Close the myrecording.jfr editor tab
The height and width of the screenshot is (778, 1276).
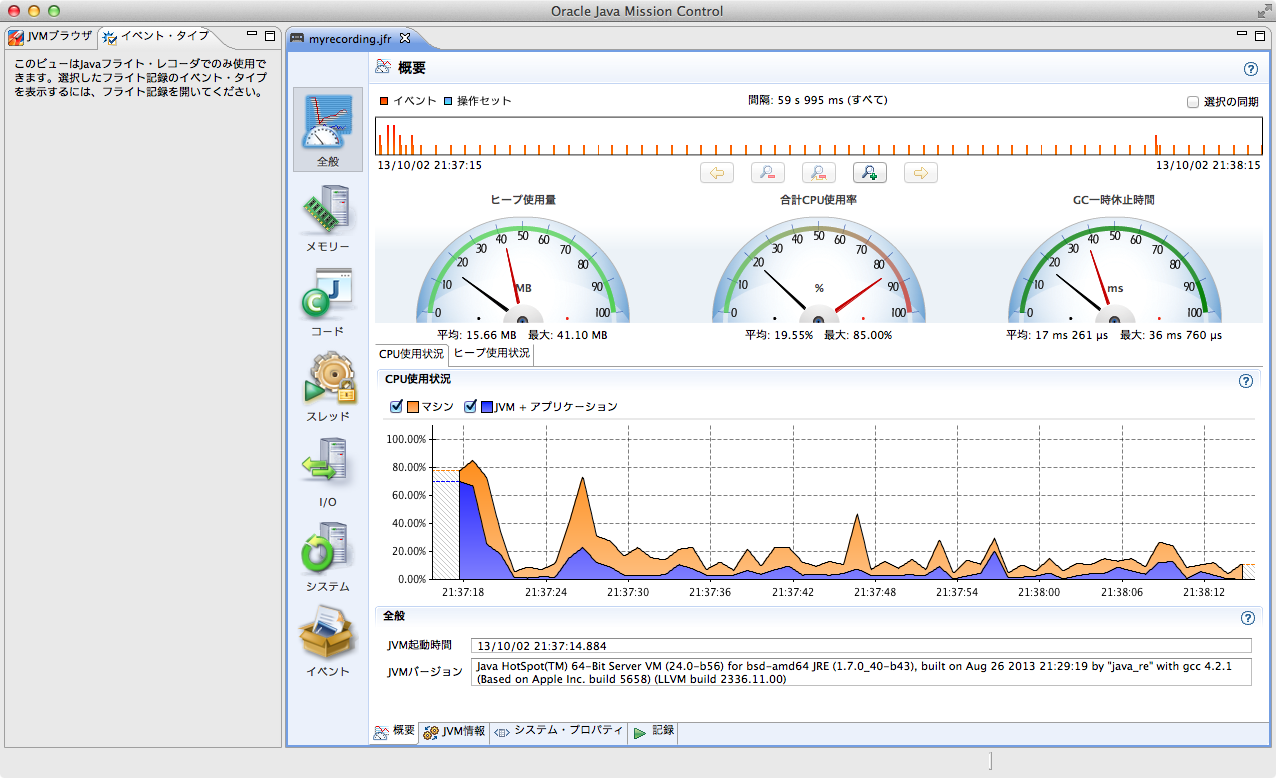[405, 38]
